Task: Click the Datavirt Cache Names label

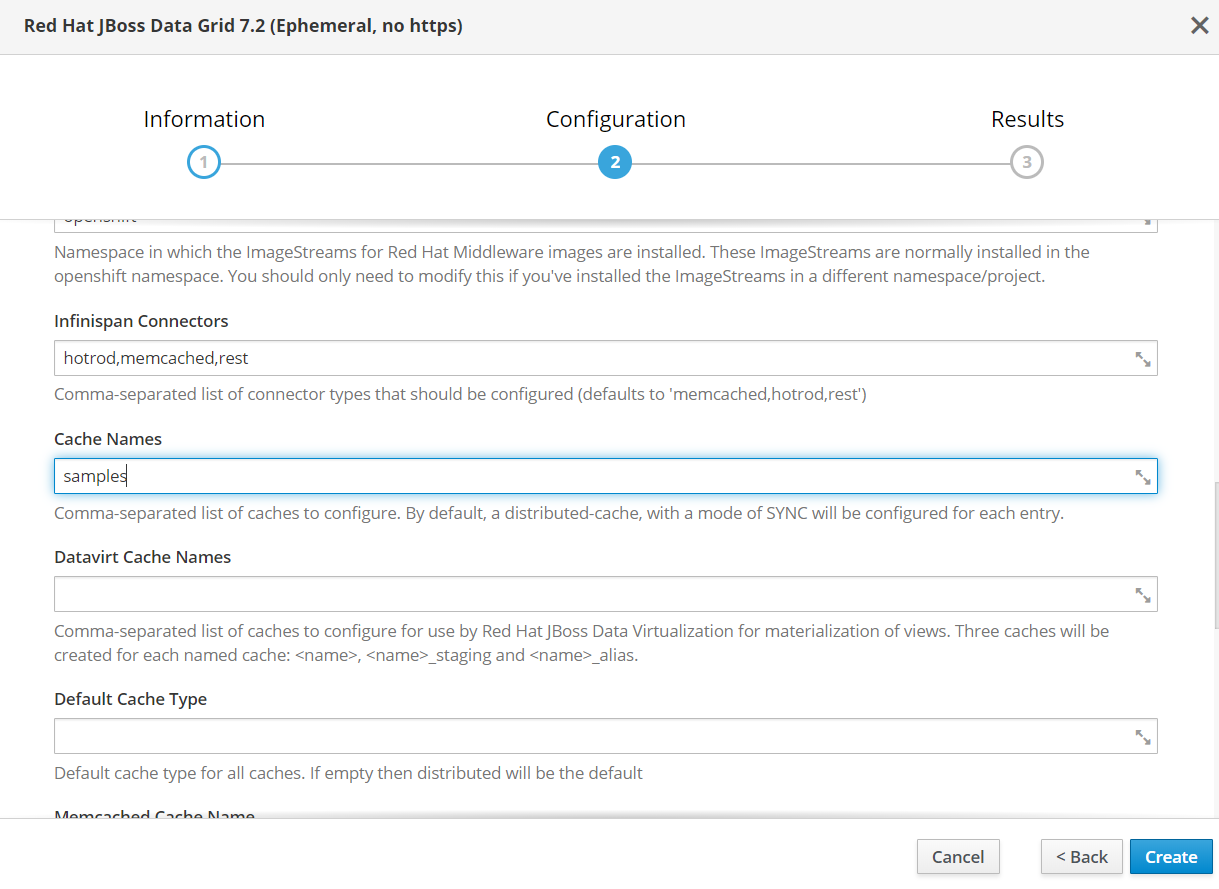Action: point(142,557)
